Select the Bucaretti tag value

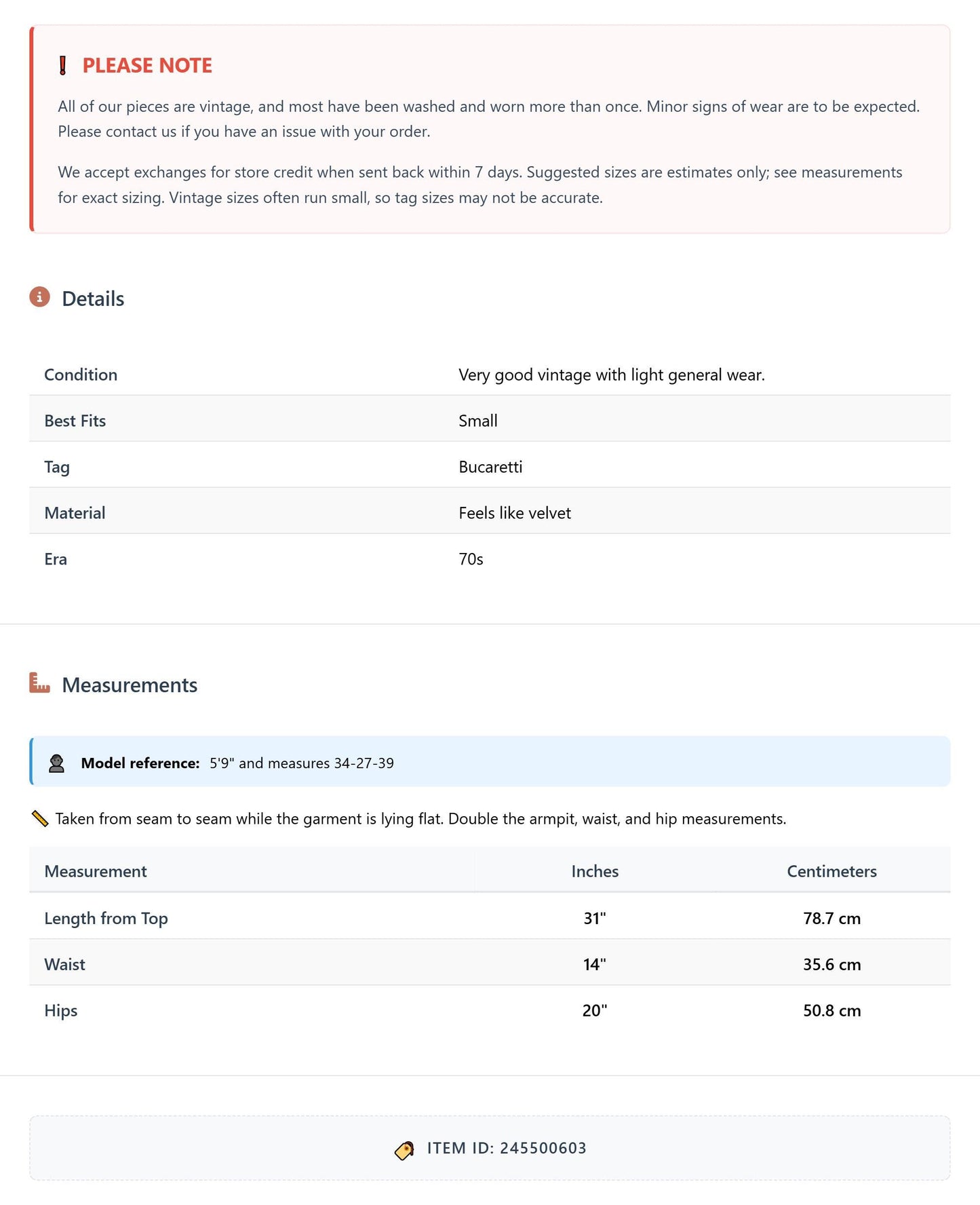click(490, 467)
